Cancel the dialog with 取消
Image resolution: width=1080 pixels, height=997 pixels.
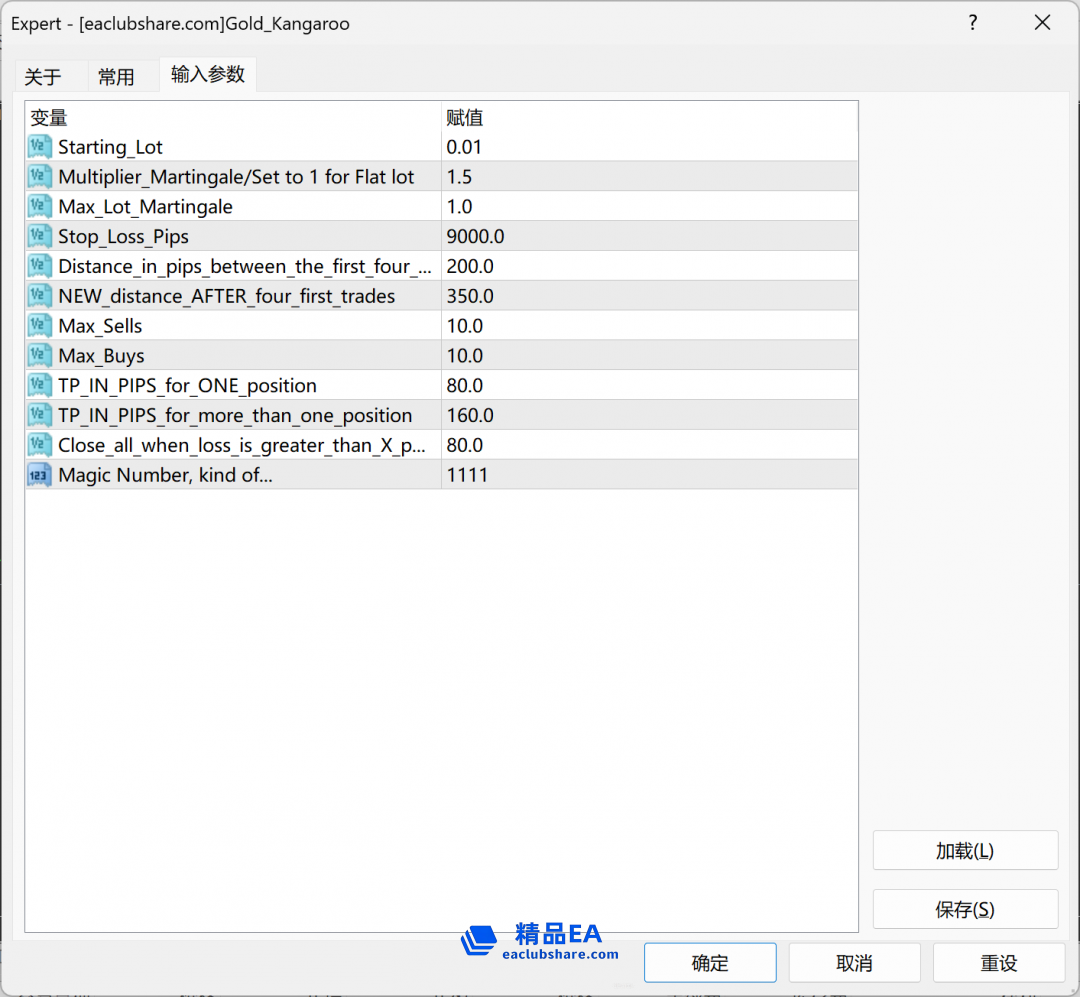854,963
